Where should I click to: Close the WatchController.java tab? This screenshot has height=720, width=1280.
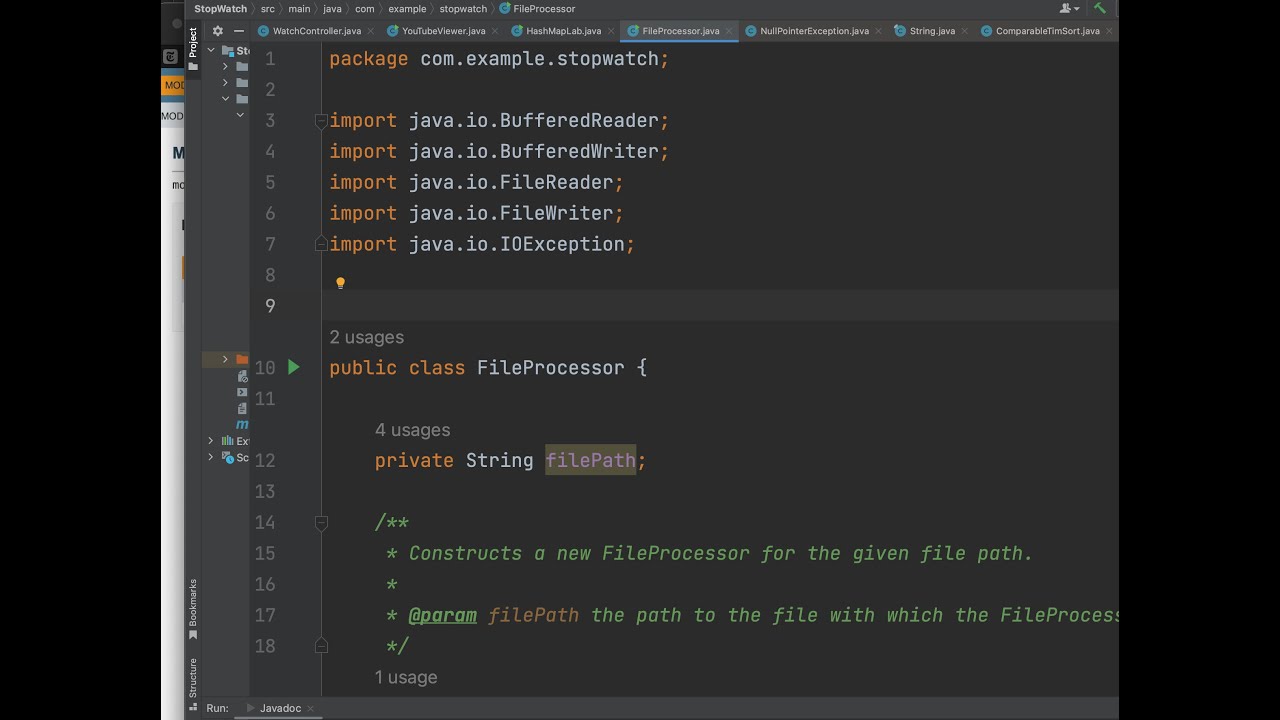371,31
